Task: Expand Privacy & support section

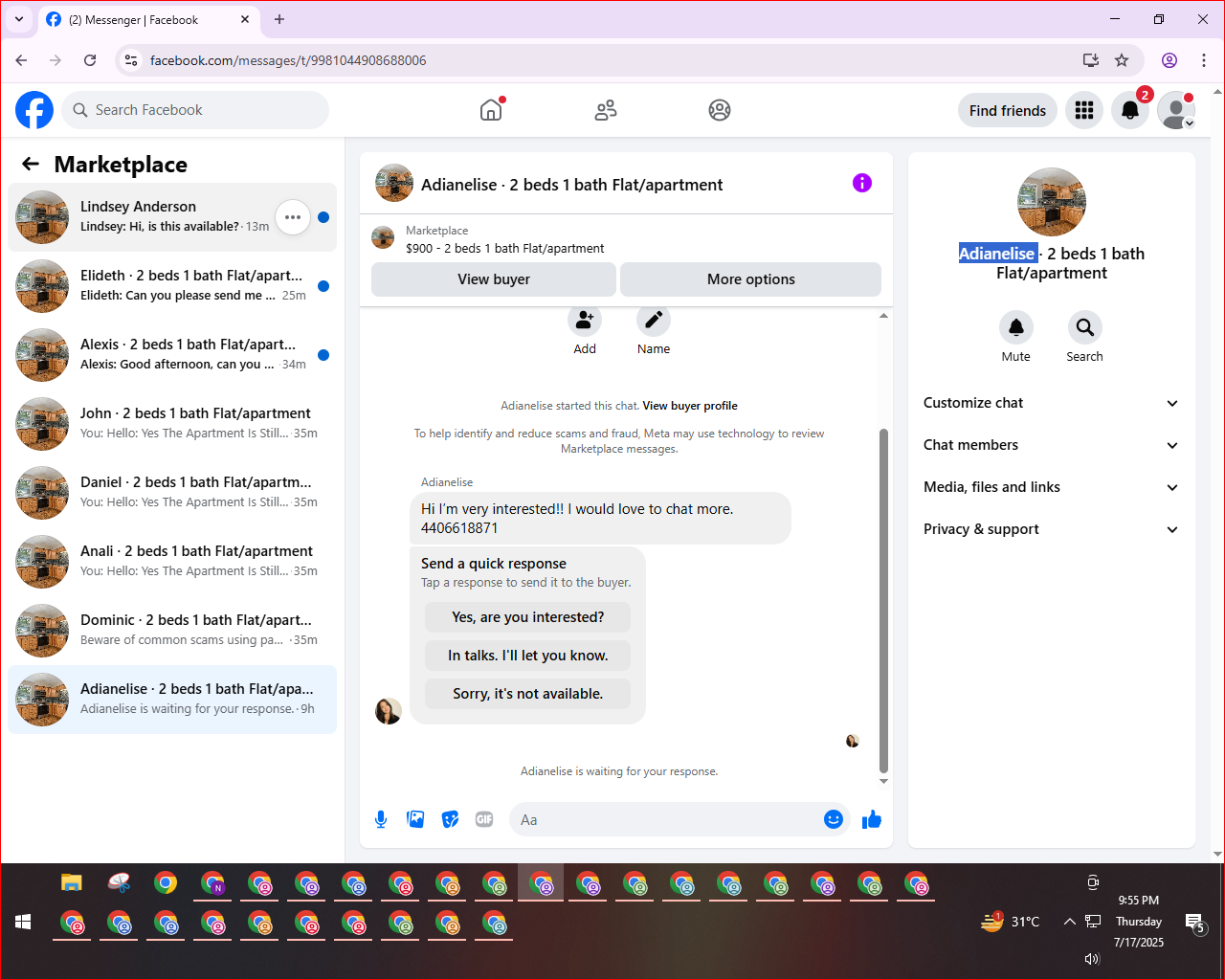Action: point(1052,529)
